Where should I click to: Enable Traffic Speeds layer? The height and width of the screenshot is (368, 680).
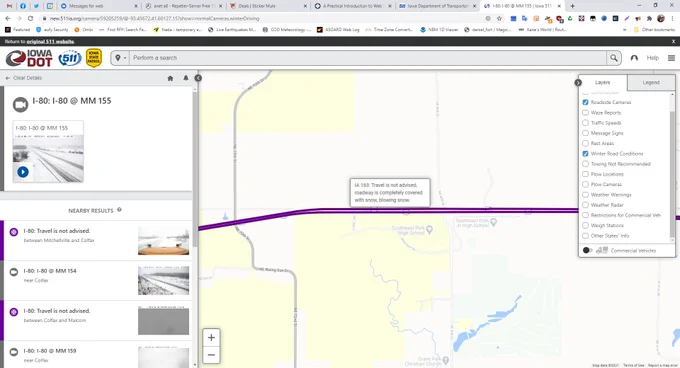coord(585,123)
